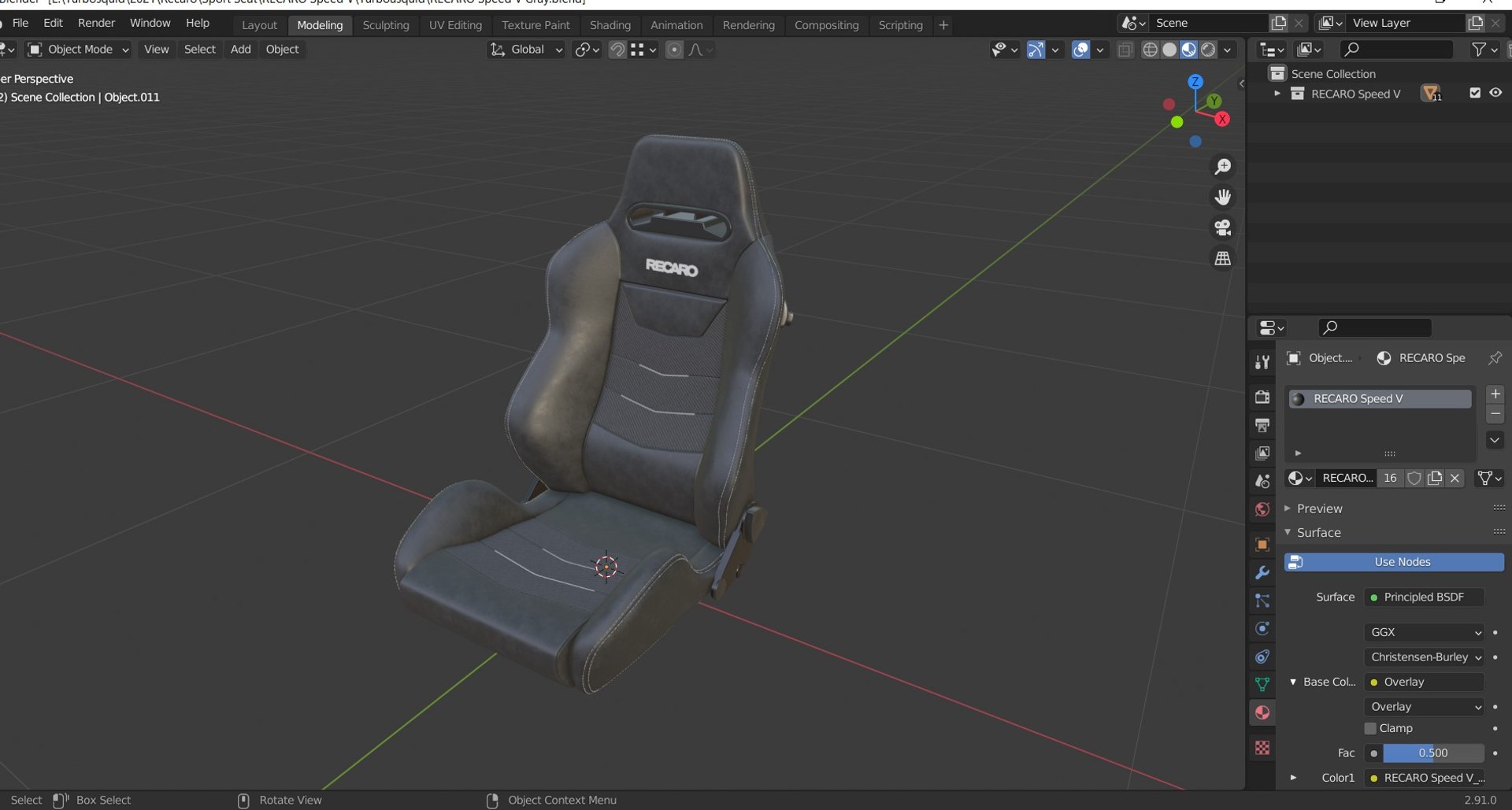The height and width of the screenshot is (810, 1512).
Task: Toggle the camera view gizmo
Action: 1222,227
